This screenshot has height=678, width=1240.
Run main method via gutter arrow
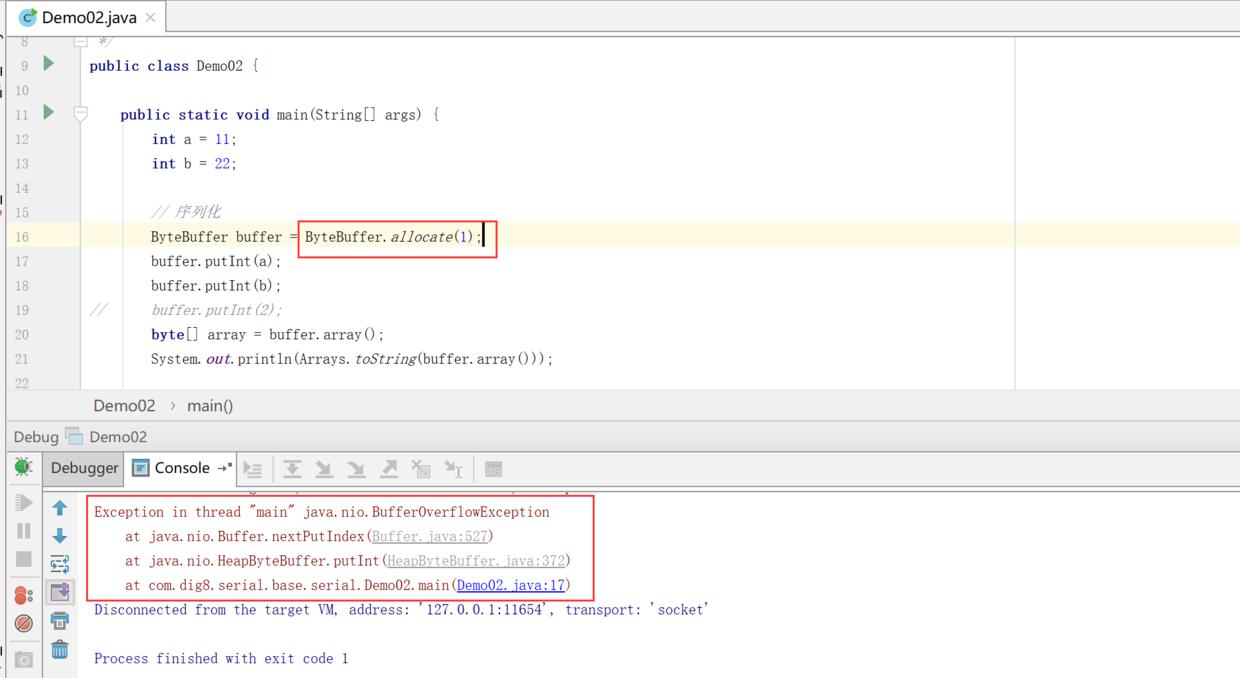coord(48,112)
